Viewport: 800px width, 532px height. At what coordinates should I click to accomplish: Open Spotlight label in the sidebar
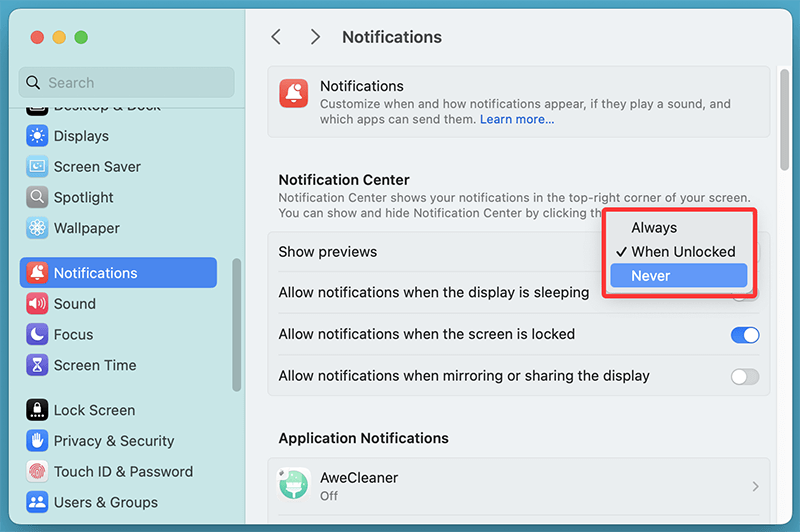click(x=84, y=197)
